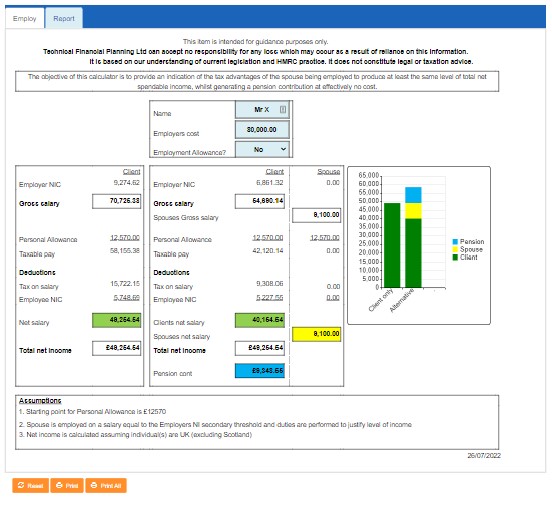This screenshot has height=510, width=552.
Task: Click the Reset button
Action: coord(31,485)
